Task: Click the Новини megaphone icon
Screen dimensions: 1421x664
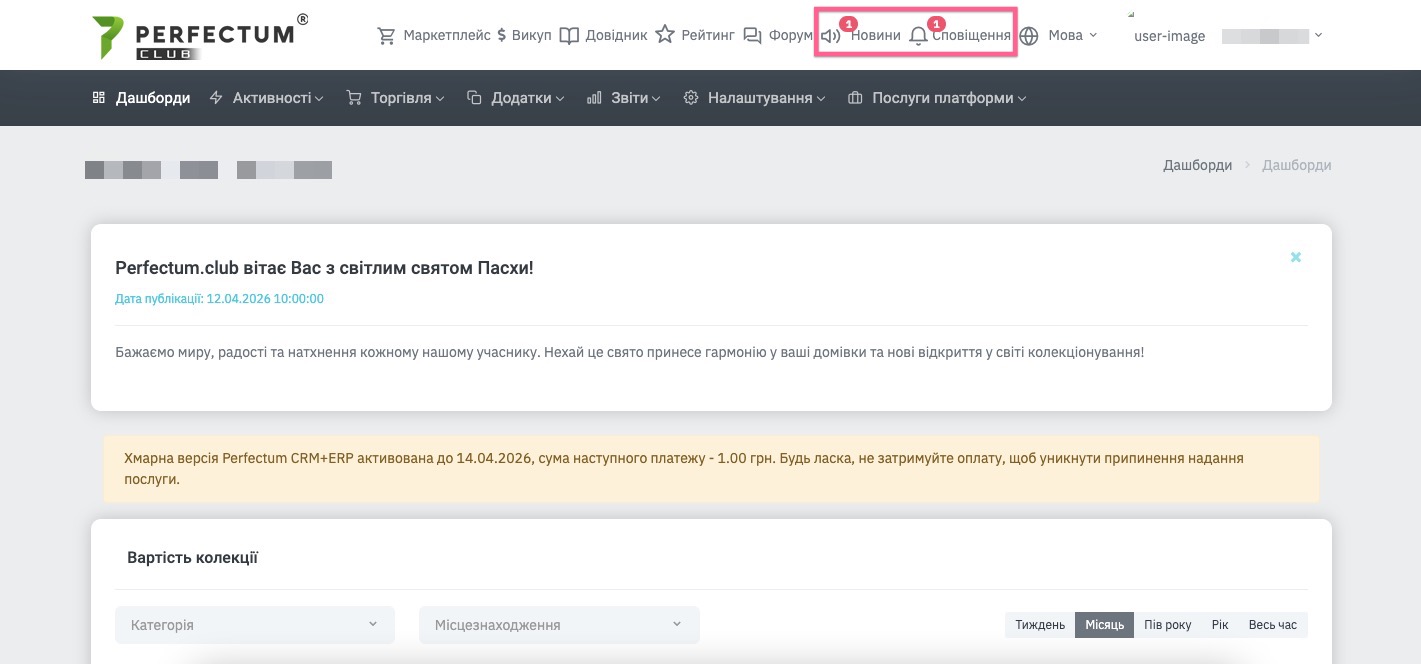Action: coord(831,37)
